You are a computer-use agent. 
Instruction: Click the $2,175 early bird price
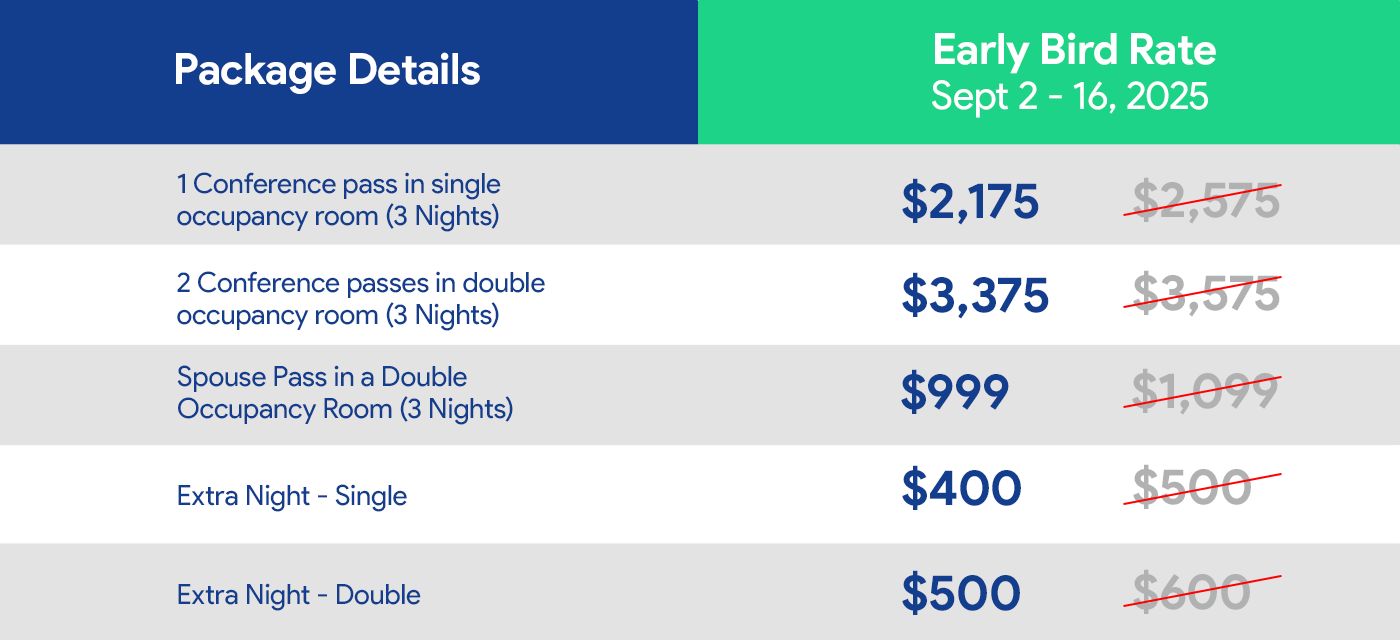point(970,202)
